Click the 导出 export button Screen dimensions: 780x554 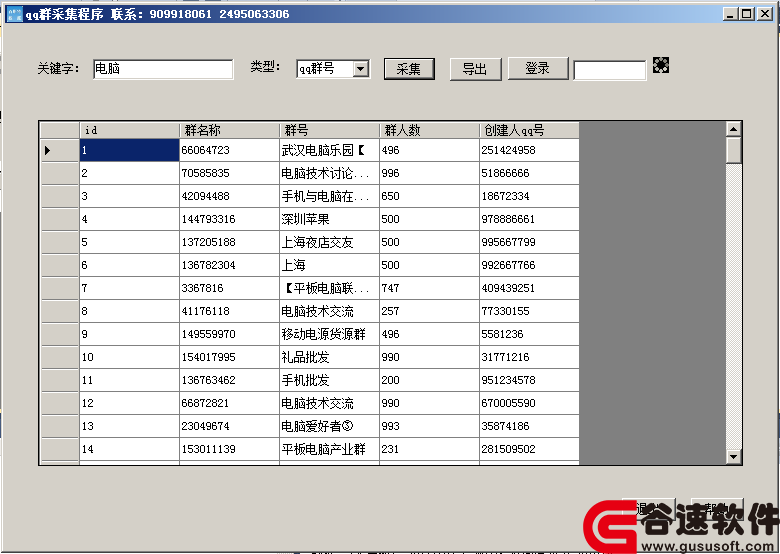coord(475,69)
